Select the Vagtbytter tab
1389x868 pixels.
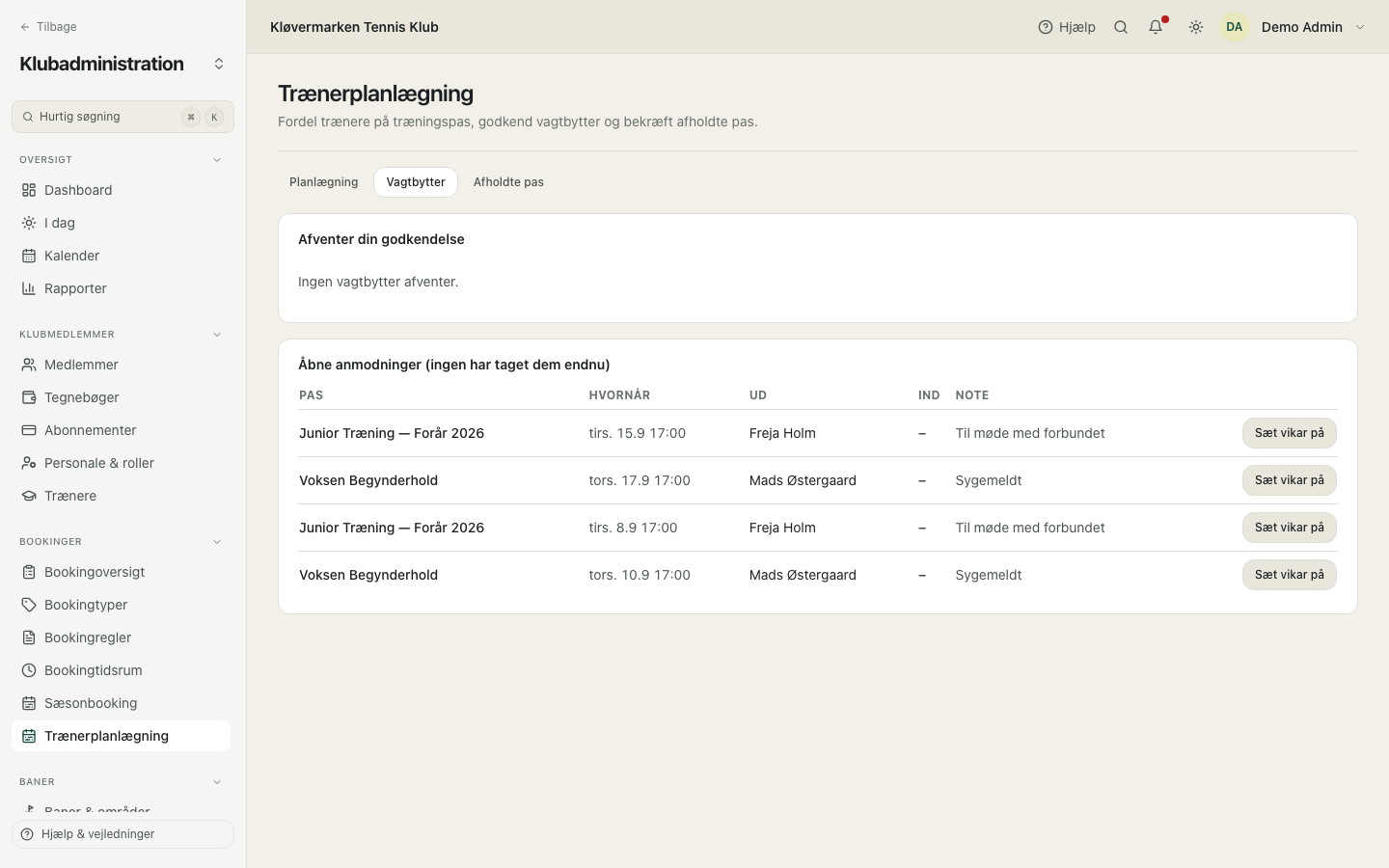point(416,182)
